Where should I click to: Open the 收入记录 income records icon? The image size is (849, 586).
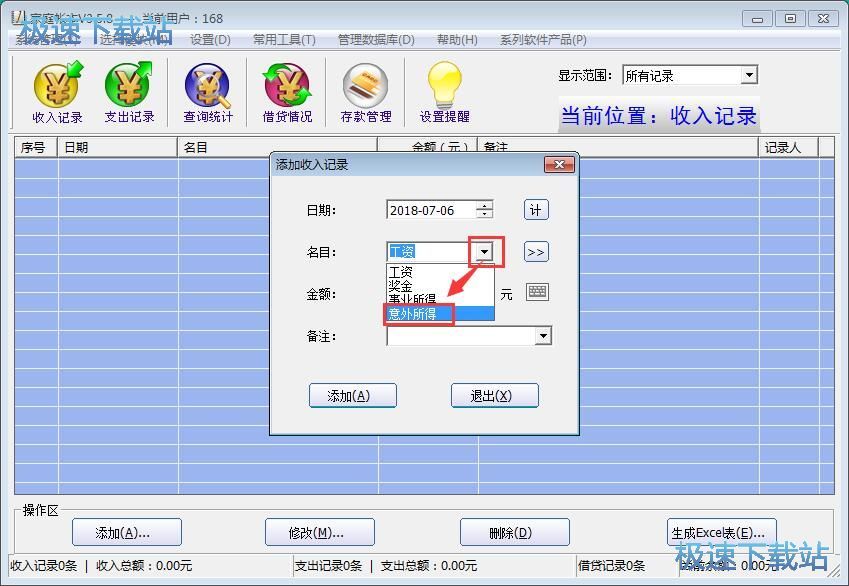pos(57,92)
